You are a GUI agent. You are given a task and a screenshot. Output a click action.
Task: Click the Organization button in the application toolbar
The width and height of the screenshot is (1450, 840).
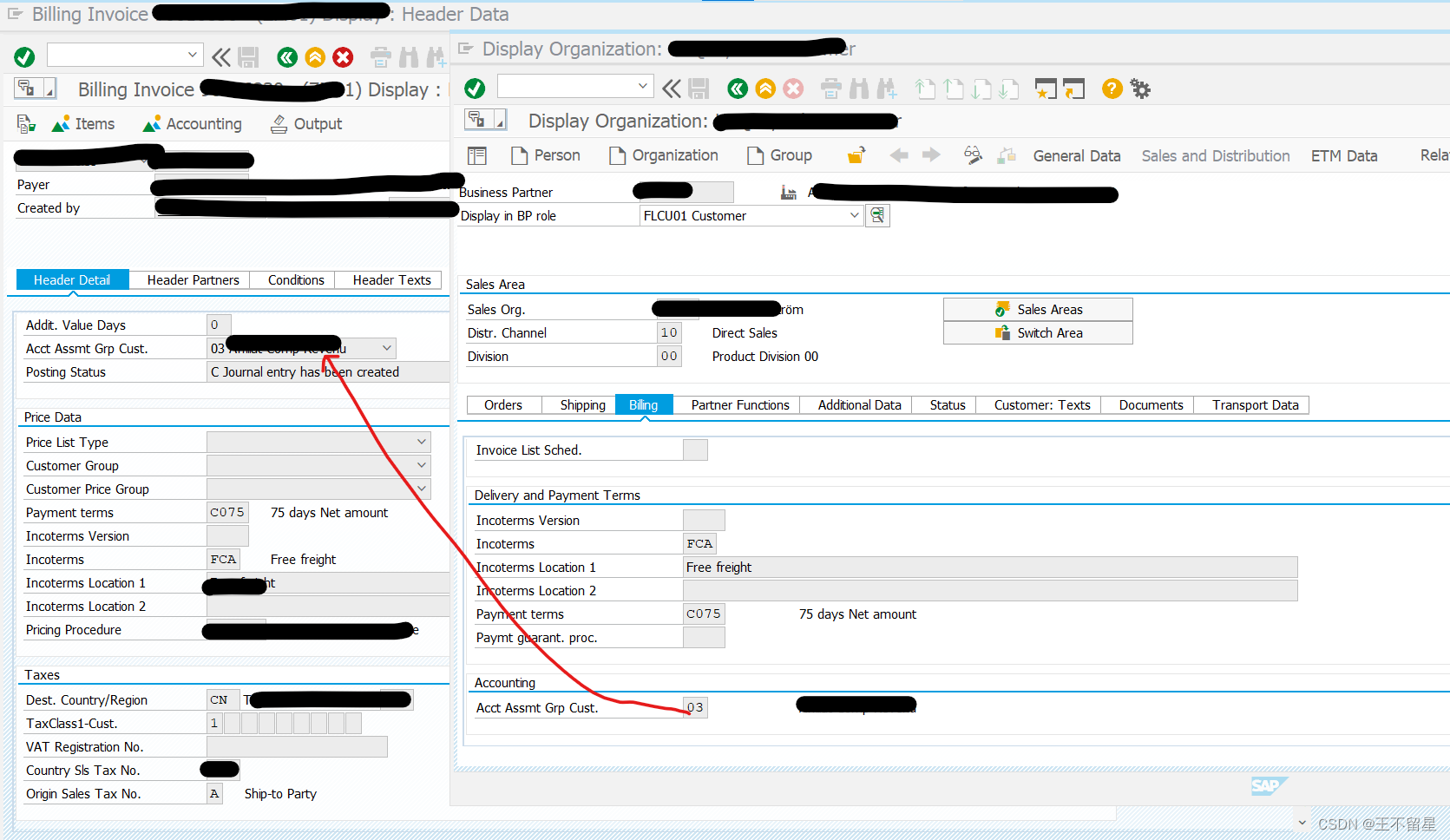point(664,155)
